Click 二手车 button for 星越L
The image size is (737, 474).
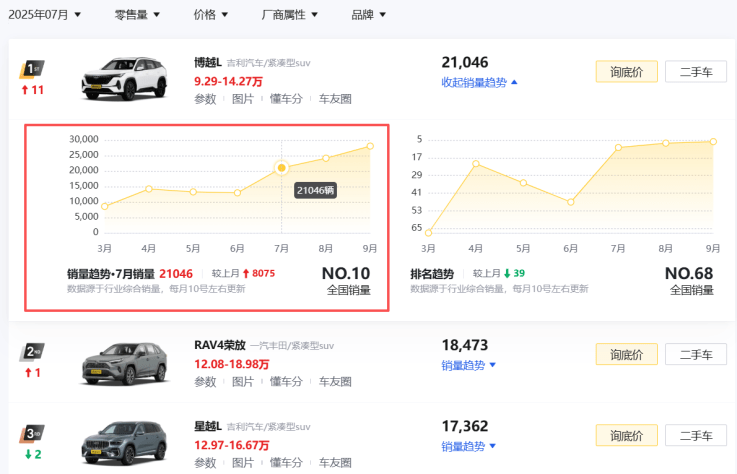[696, 435]
